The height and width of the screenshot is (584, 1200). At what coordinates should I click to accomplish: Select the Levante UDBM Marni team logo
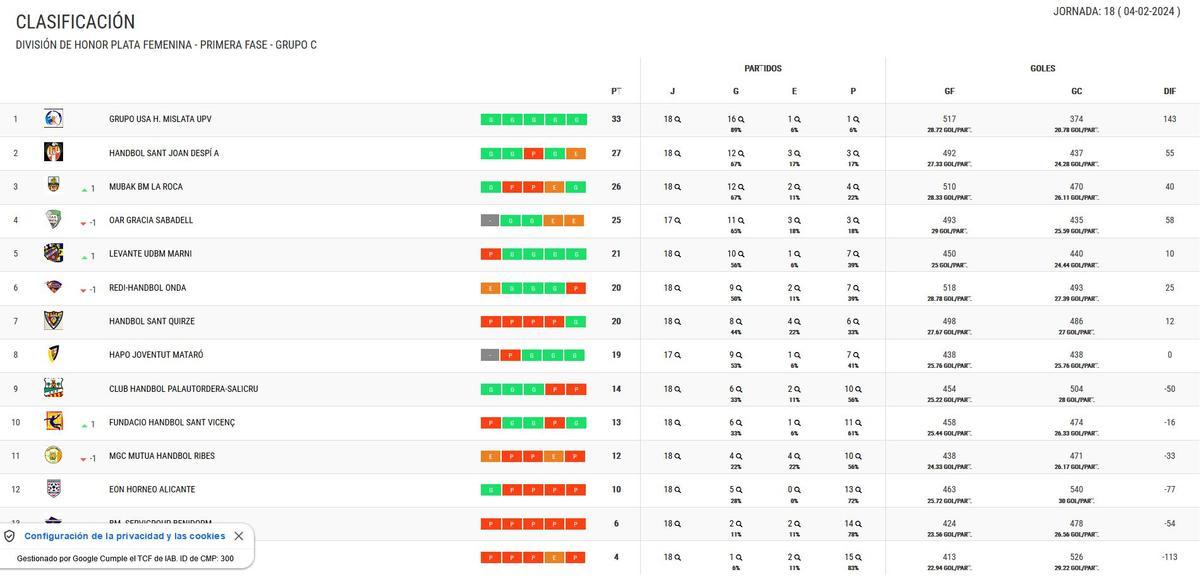coord(53,254)
